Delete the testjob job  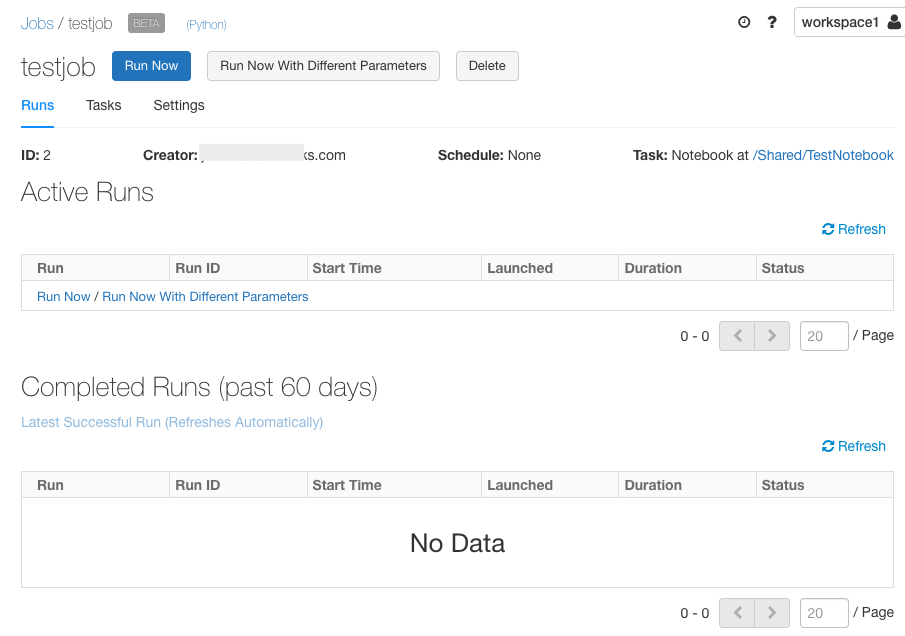click(487, 66)
